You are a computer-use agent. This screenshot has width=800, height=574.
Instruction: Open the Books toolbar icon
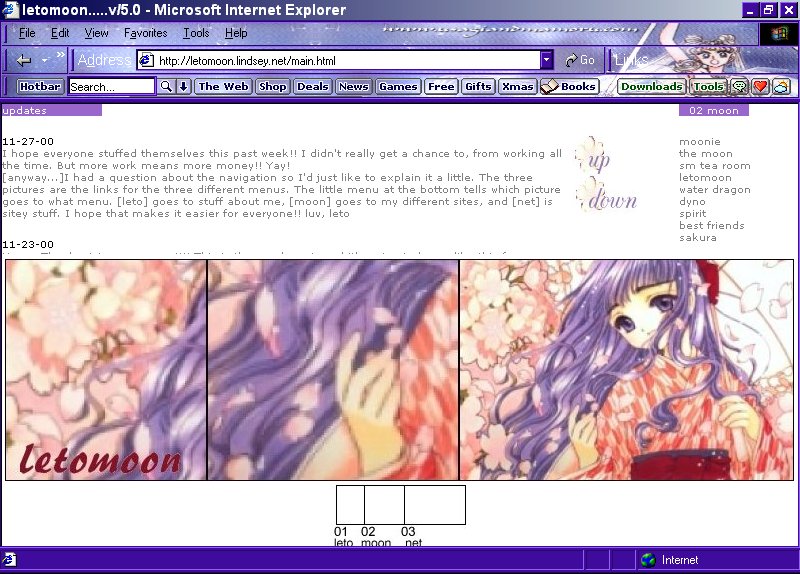point(568,87)
